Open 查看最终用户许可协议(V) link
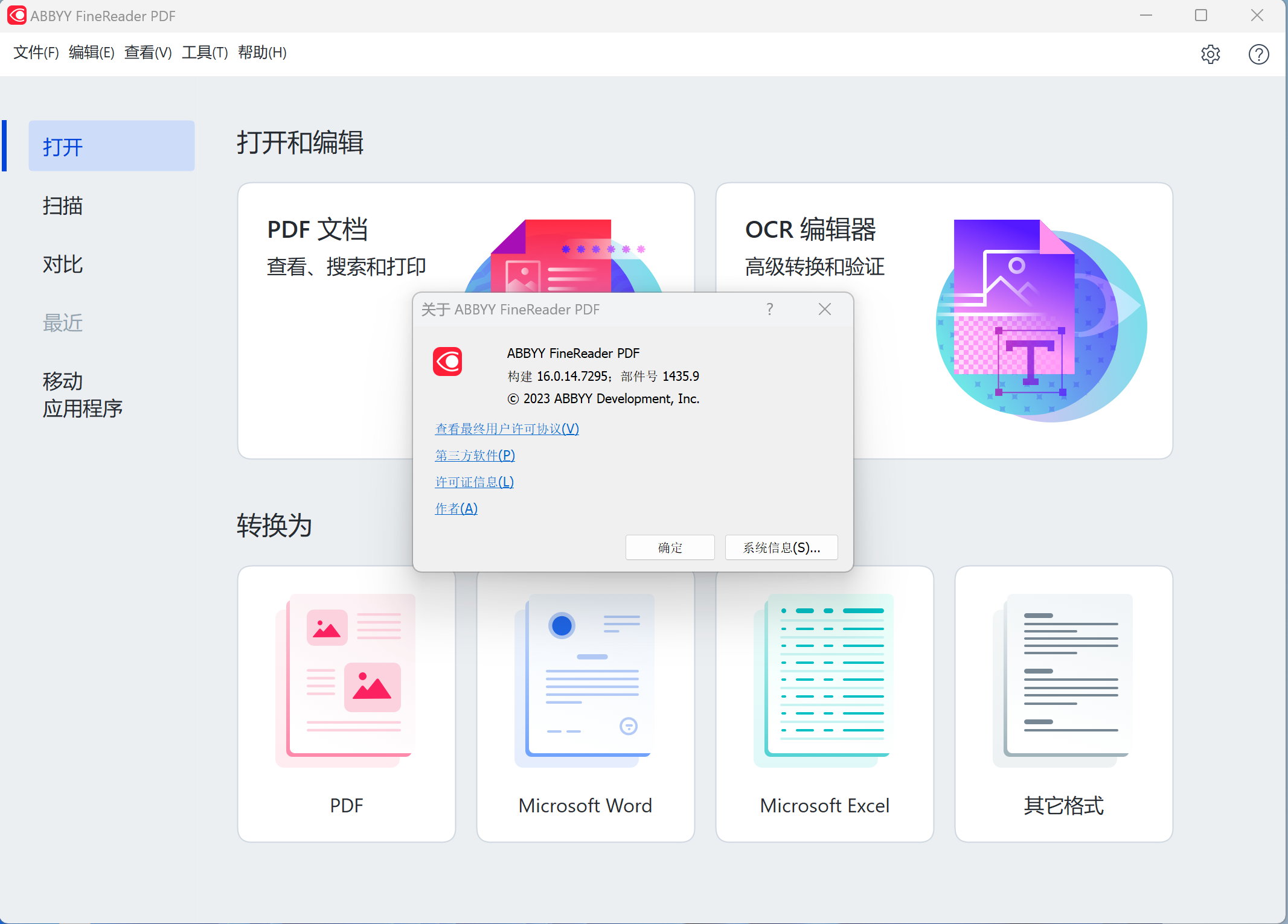Image resolution: width=1288 pixels, height=924 pixels. coord(507,429)
